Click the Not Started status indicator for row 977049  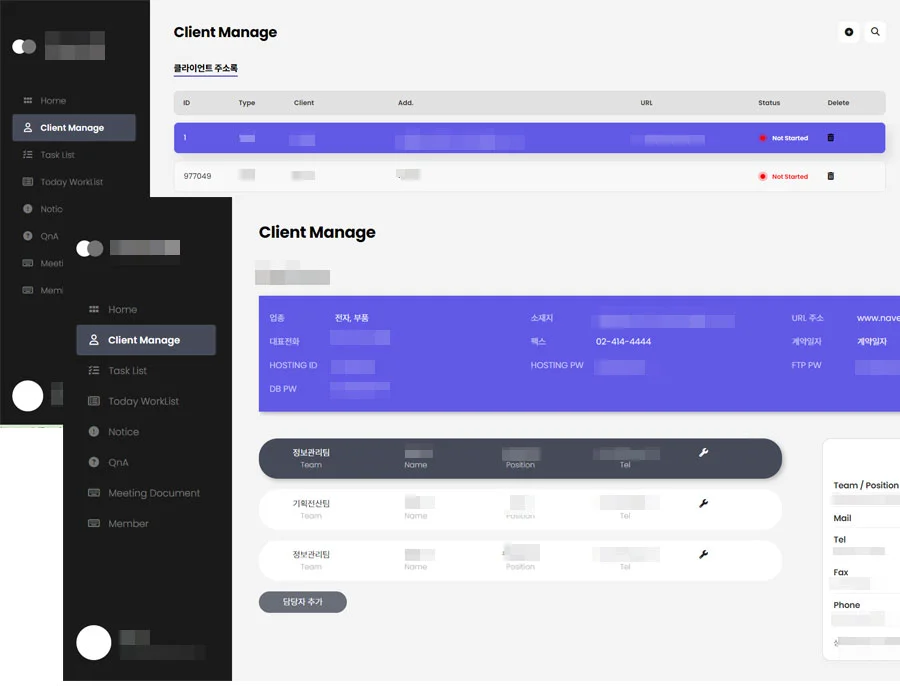pos(784,177)
